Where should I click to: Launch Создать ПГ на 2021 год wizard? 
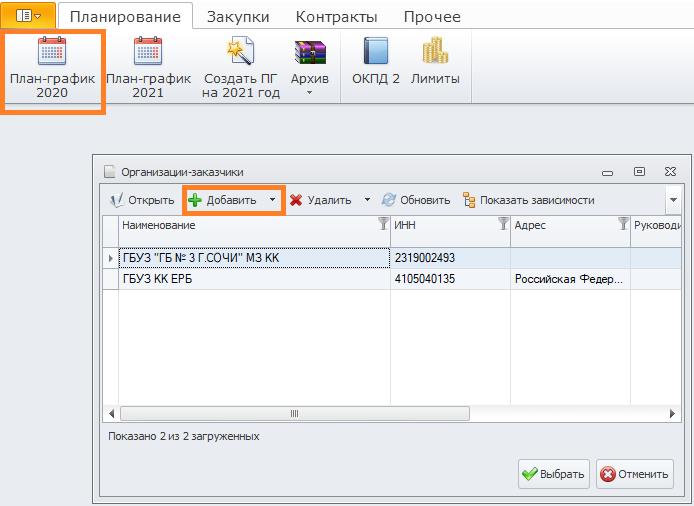(x=240, y=51)
